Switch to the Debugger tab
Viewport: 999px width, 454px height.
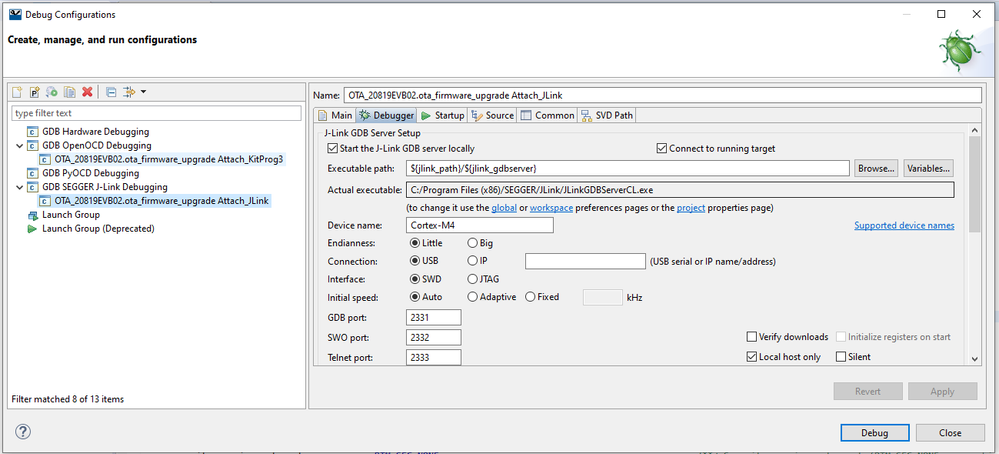pyautogui.click(x=387, y=115)
